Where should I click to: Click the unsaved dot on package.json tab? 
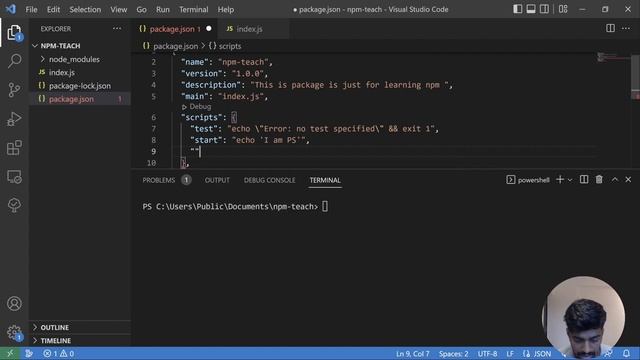coord(209,29)
